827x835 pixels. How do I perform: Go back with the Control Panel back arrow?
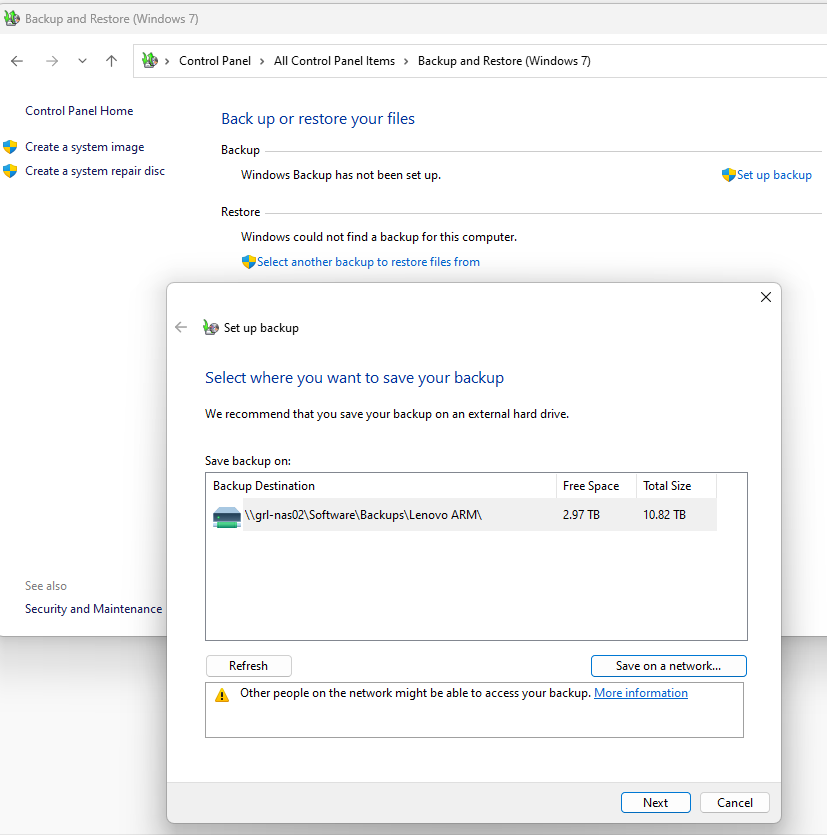pos(17,61)
